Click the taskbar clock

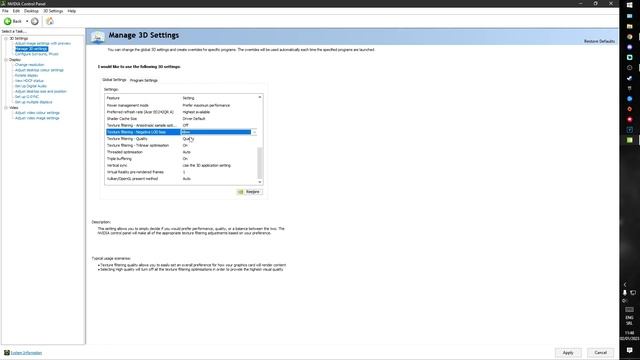click(x=630, y=336)
